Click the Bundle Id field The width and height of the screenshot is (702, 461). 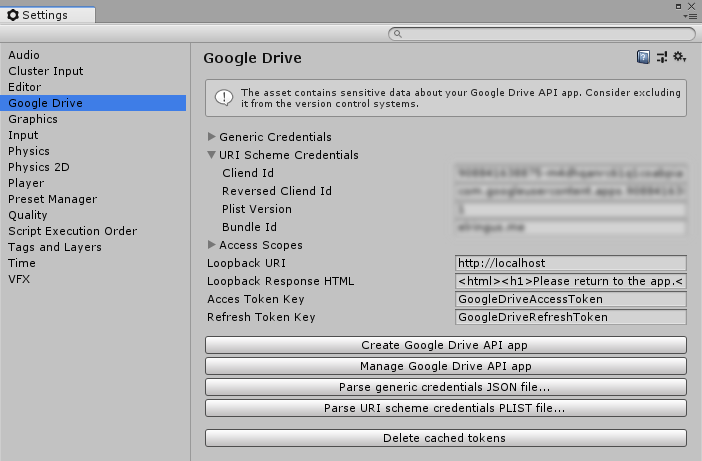click(x=570, y=227)
